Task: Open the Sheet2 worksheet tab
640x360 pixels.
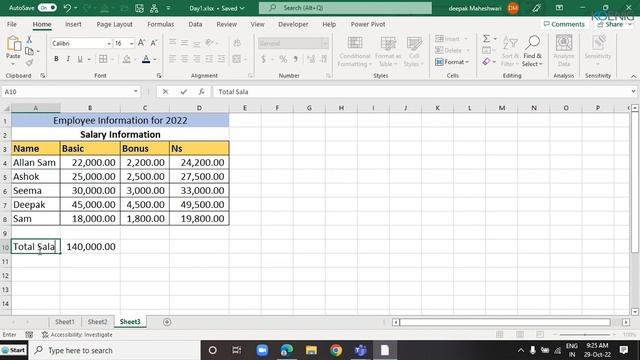Action: pos(98,322)
